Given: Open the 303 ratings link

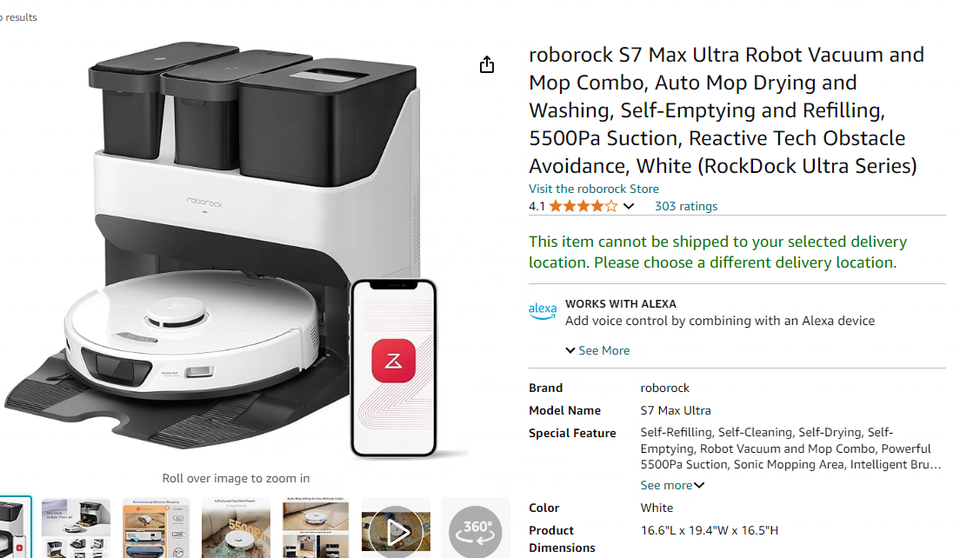Looking at the screenshot, I should click(x=686, y=206).
